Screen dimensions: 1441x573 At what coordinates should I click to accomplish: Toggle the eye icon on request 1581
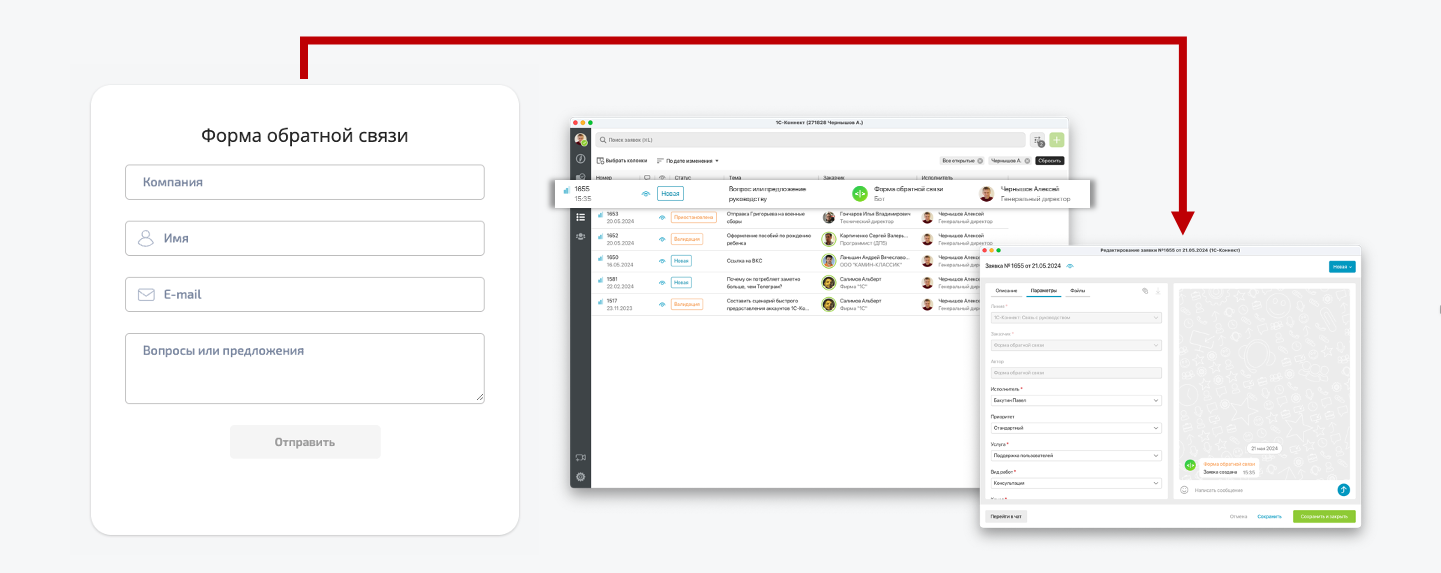662,283
